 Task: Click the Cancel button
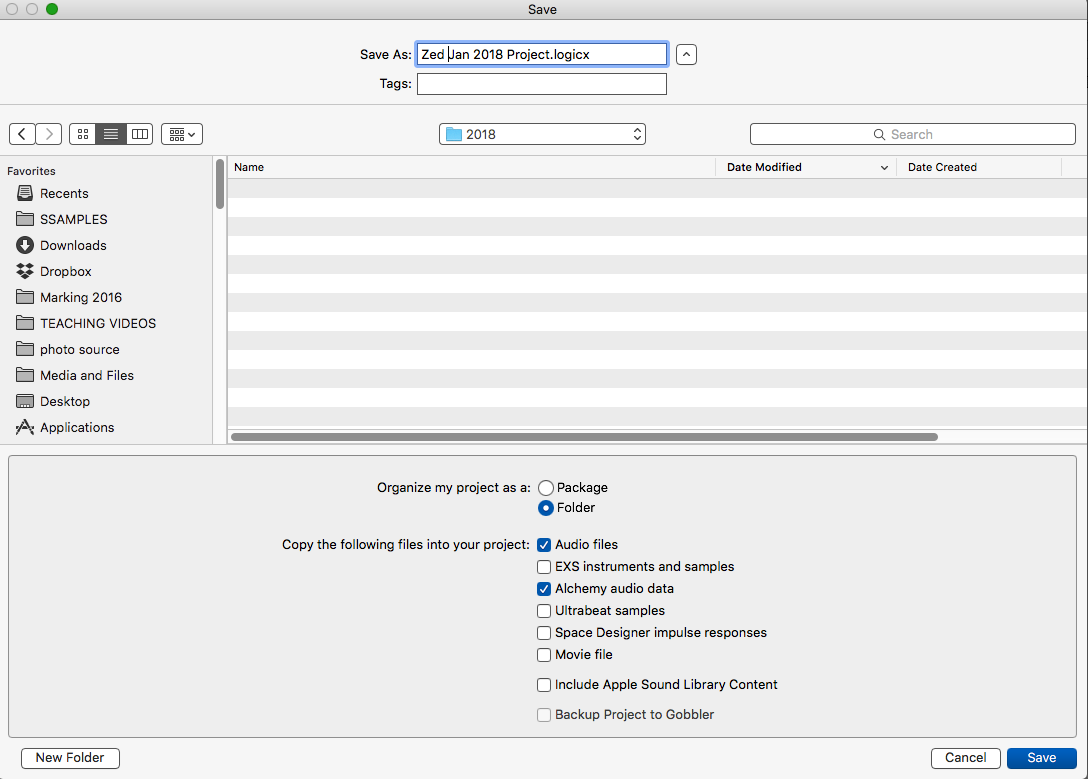965,757
